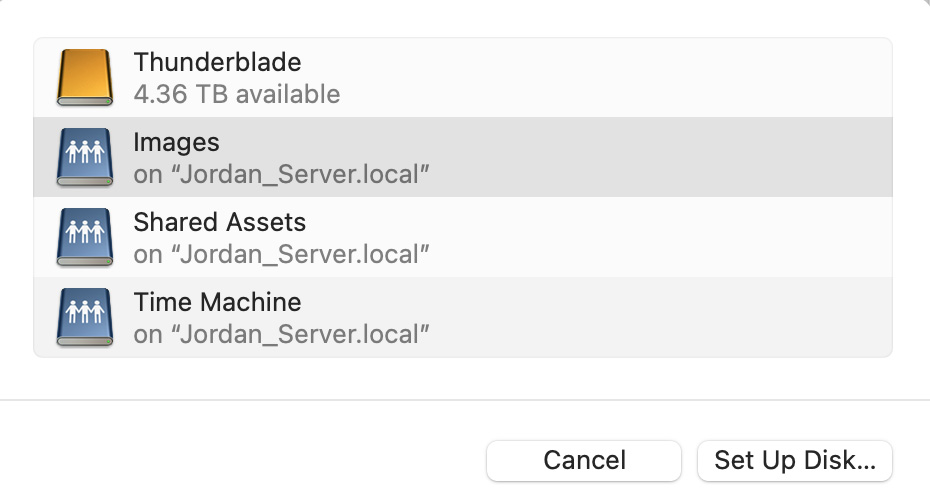Click the highlighted Images row
The image size is (930, 500).
click(600, 157)
